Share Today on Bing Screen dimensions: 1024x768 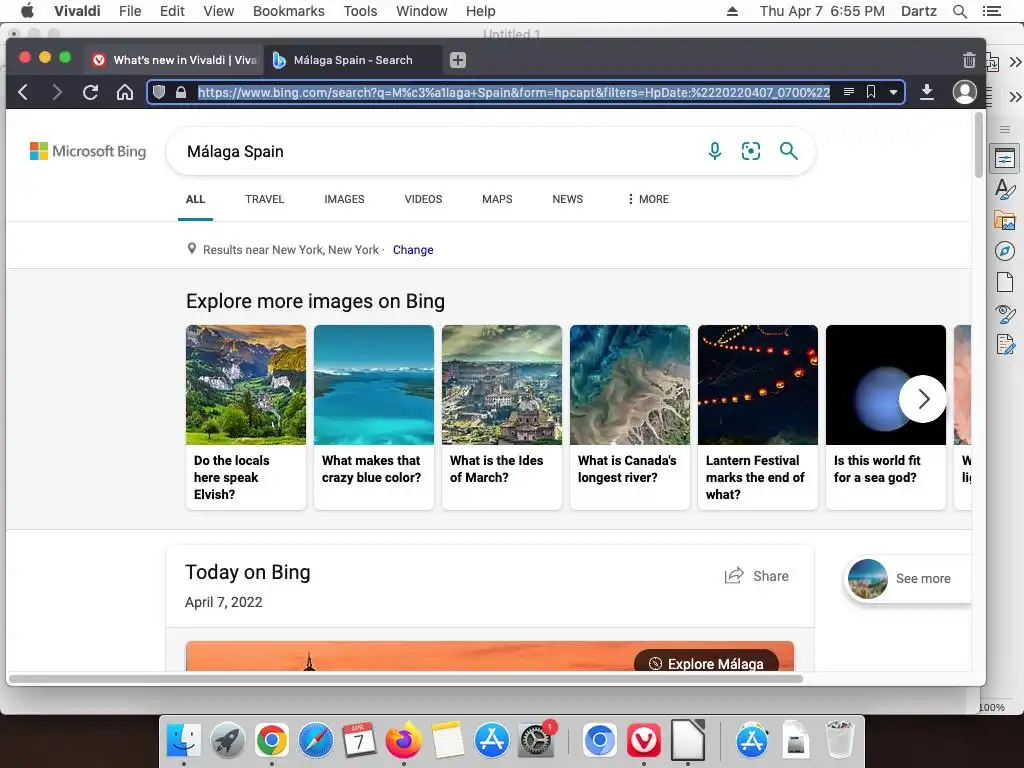(756, 576)
